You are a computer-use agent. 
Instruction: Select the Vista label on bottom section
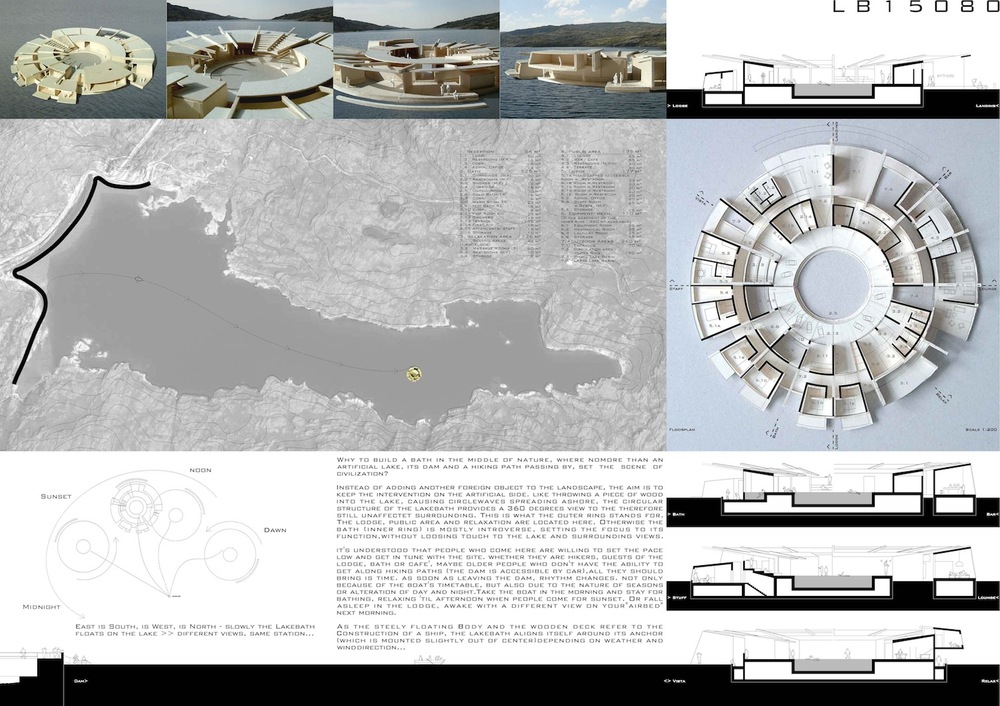[682, 680]
